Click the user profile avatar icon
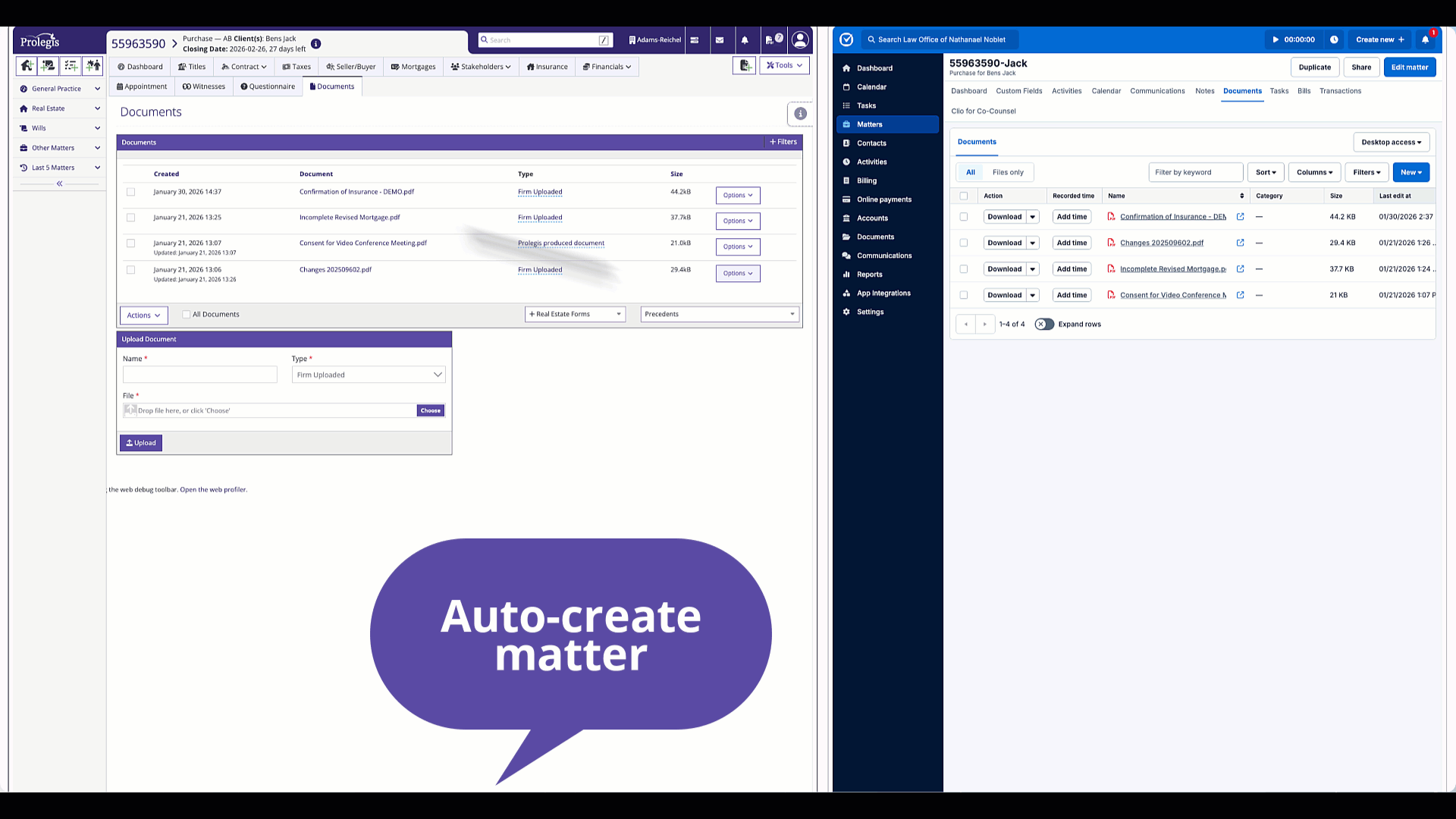The width and height of the screenshot is (1456, 819). [800, 39]
